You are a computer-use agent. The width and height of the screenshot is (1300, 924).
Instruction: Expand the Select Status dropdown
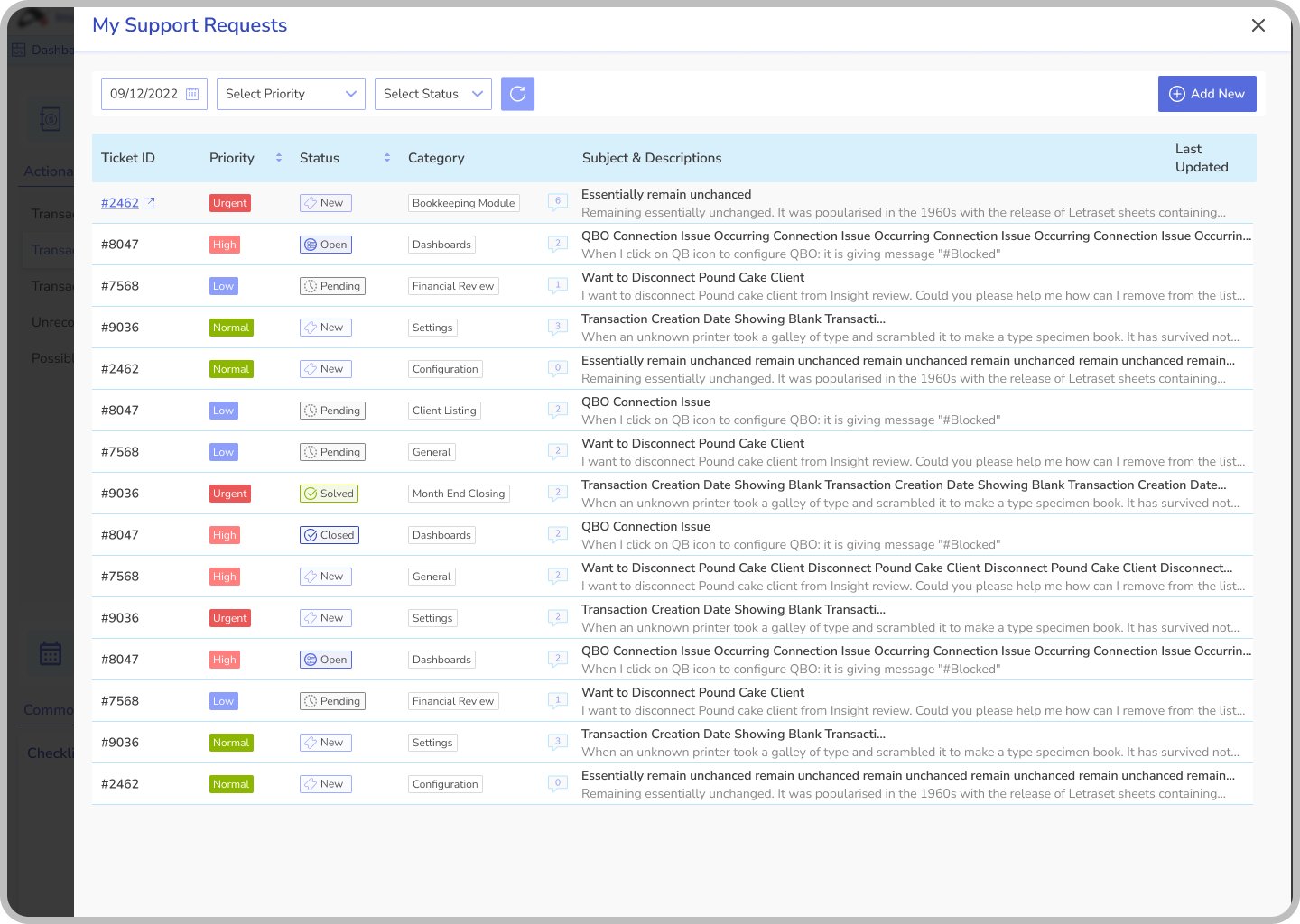[432, 94]
